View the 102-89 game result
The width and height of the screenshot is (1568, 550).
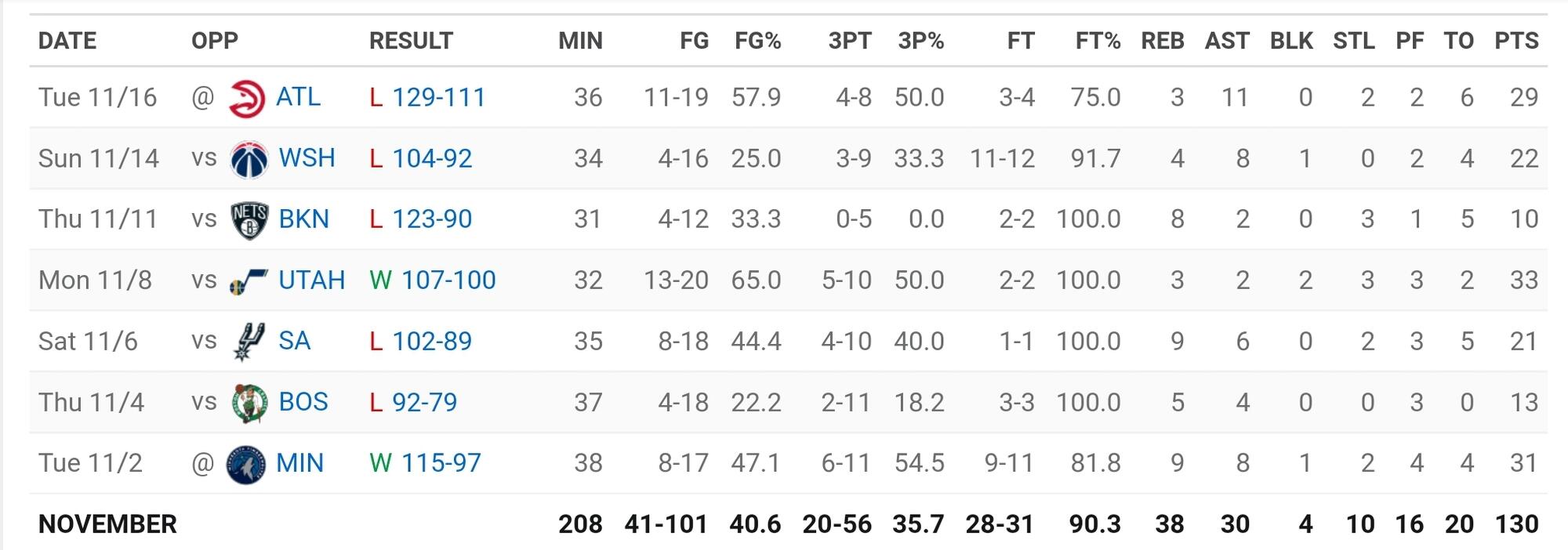pyautogui.click(x=432, y=341)
